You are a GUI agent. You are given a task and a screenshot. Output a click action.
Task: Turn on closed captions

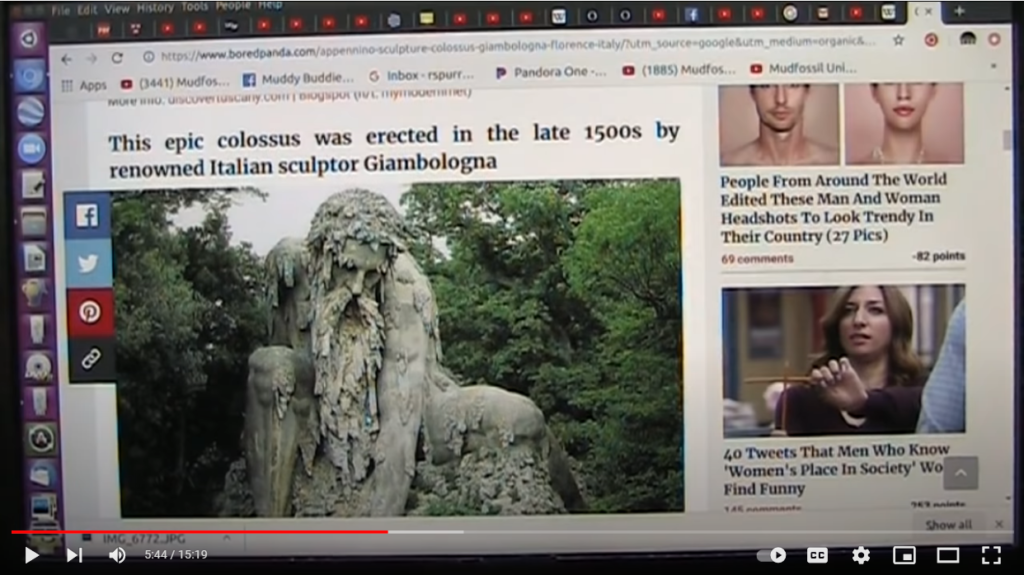tap(817, 555)
